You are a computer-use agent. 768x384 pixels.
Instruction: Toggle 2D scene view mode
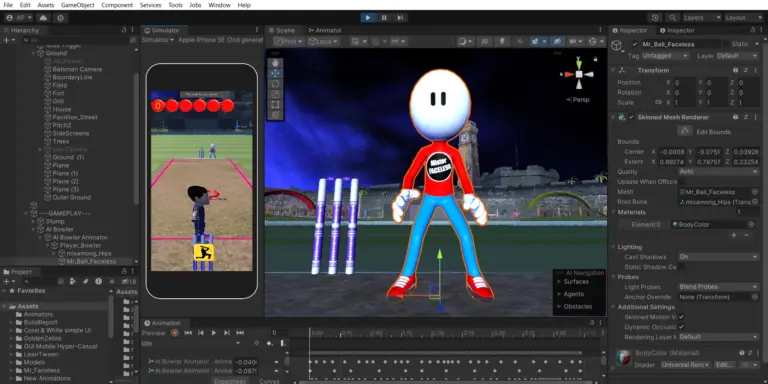click(484, 42)
